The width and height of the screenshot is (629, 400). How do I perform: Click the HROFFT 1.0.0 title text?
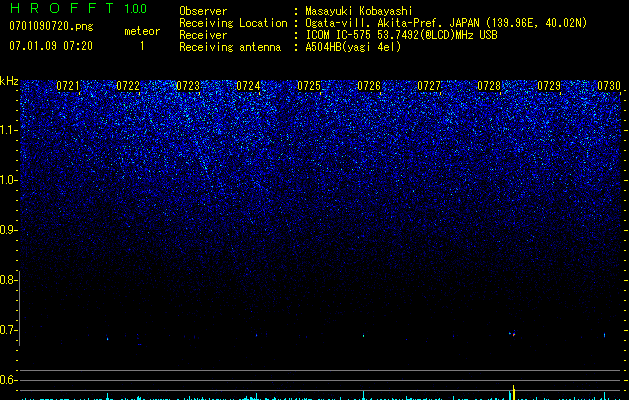click(x=79, y=8)
